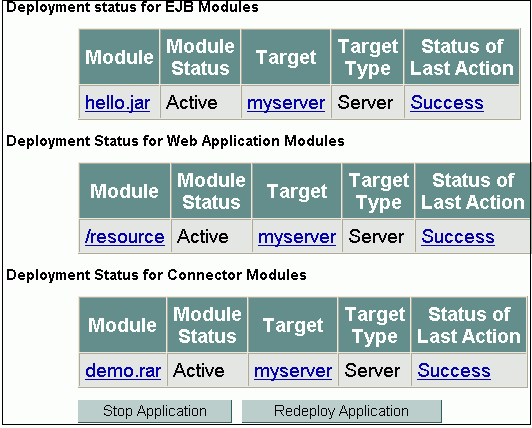Open the /resource web module link
The height and width of the screenshot is (428, 532).
(x=125, y=237)
